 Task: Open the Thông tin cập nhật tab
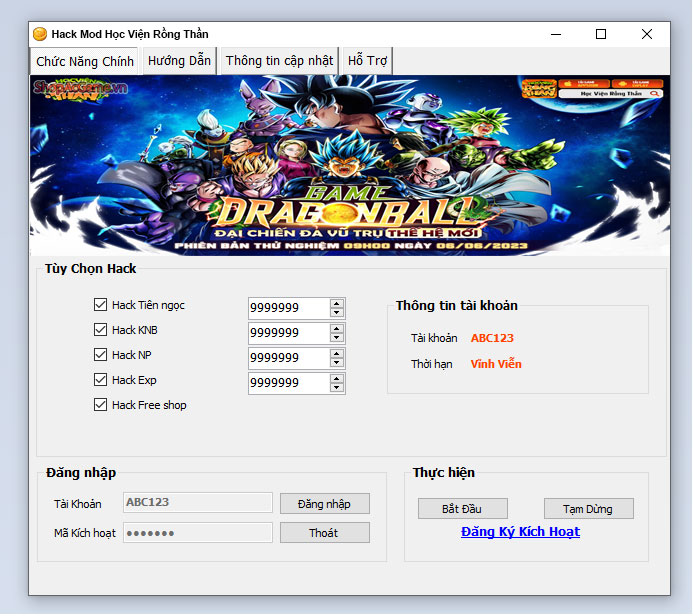pos(279,61)
